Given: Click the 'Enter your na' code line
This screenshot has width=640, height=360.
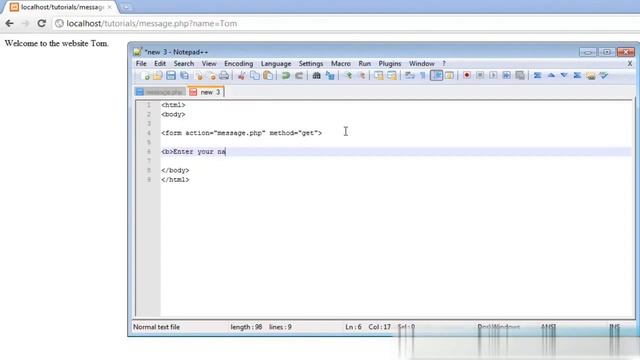Looking at the screenshot, I should tap(193, 152).
